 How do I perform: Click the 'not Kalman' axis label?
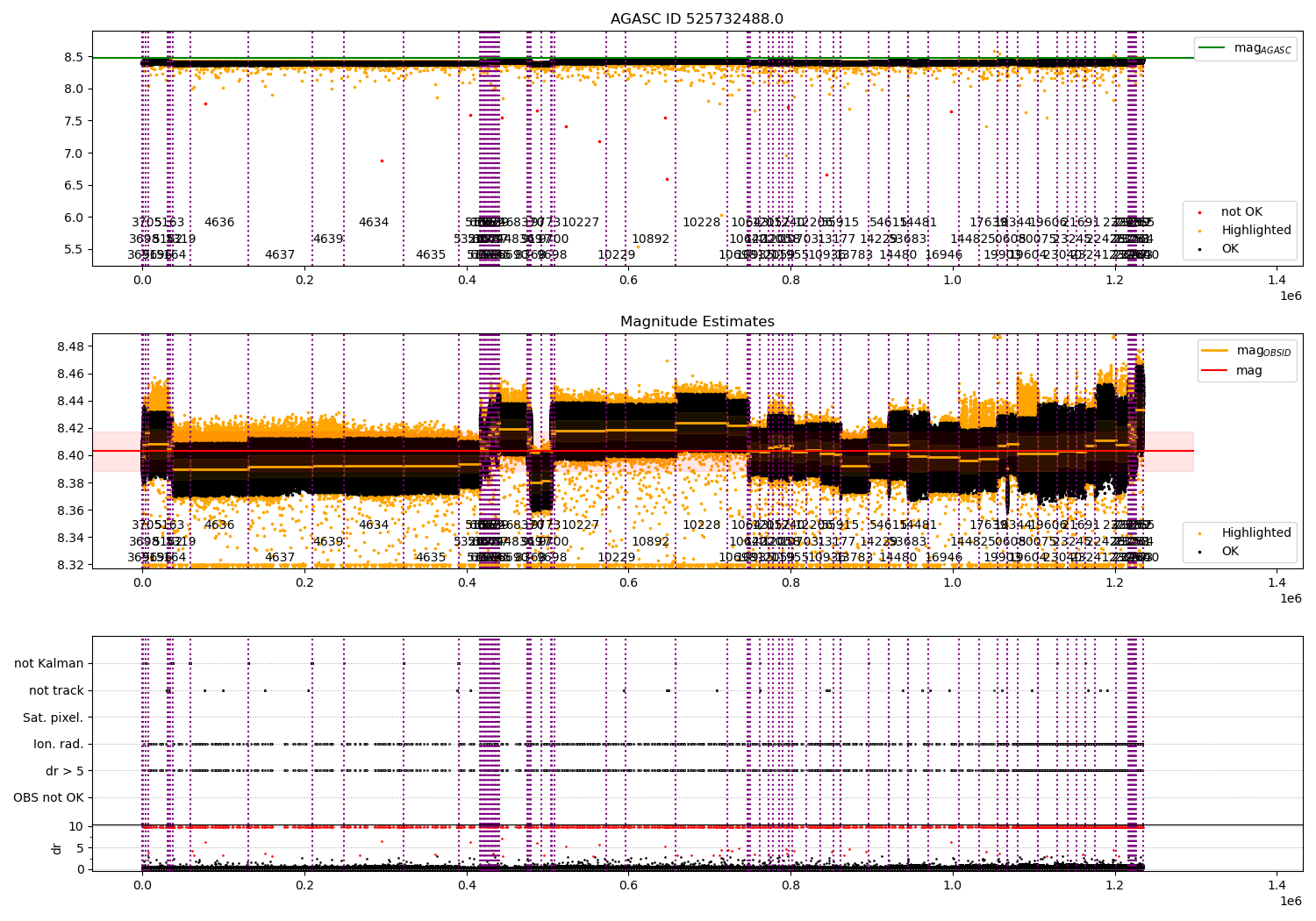click(x=49, y=664)
